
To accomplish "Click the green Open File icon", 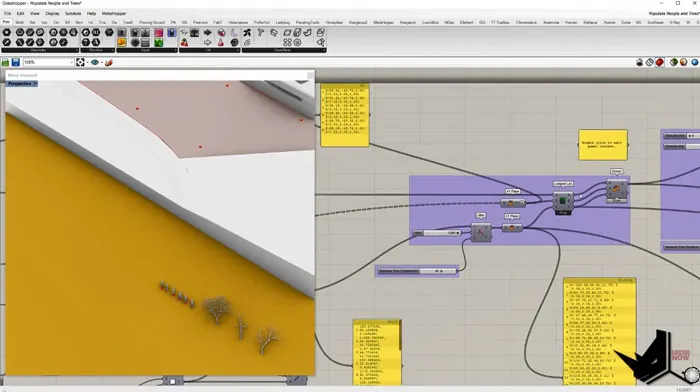I will 6,63.
